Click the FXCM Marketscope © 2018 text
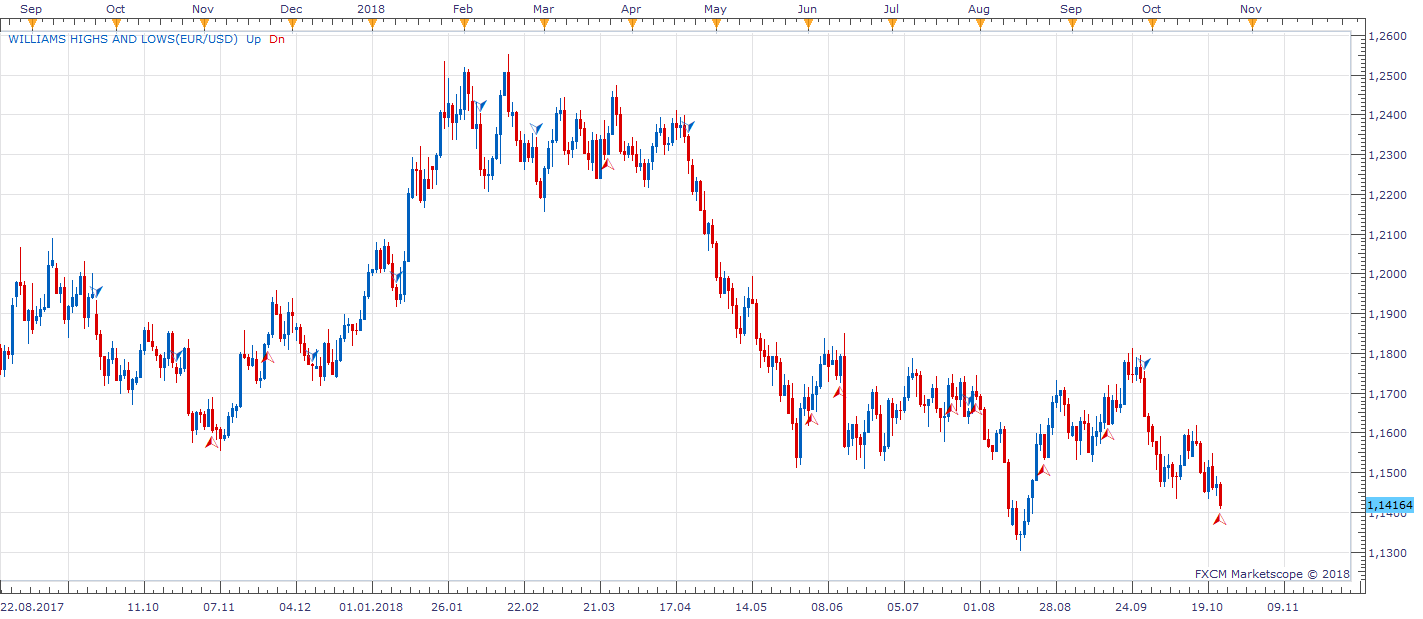The width and height of the screenshot is (1423, 619). 1272,574
